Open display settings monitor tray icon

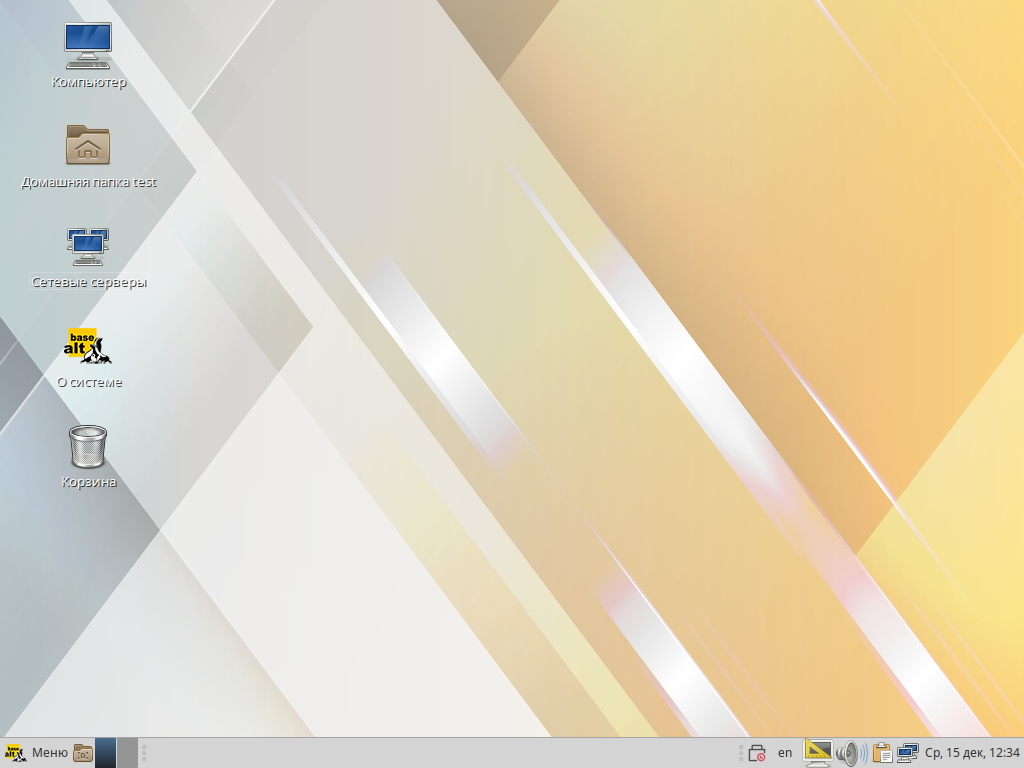click(x=818, y=753)
